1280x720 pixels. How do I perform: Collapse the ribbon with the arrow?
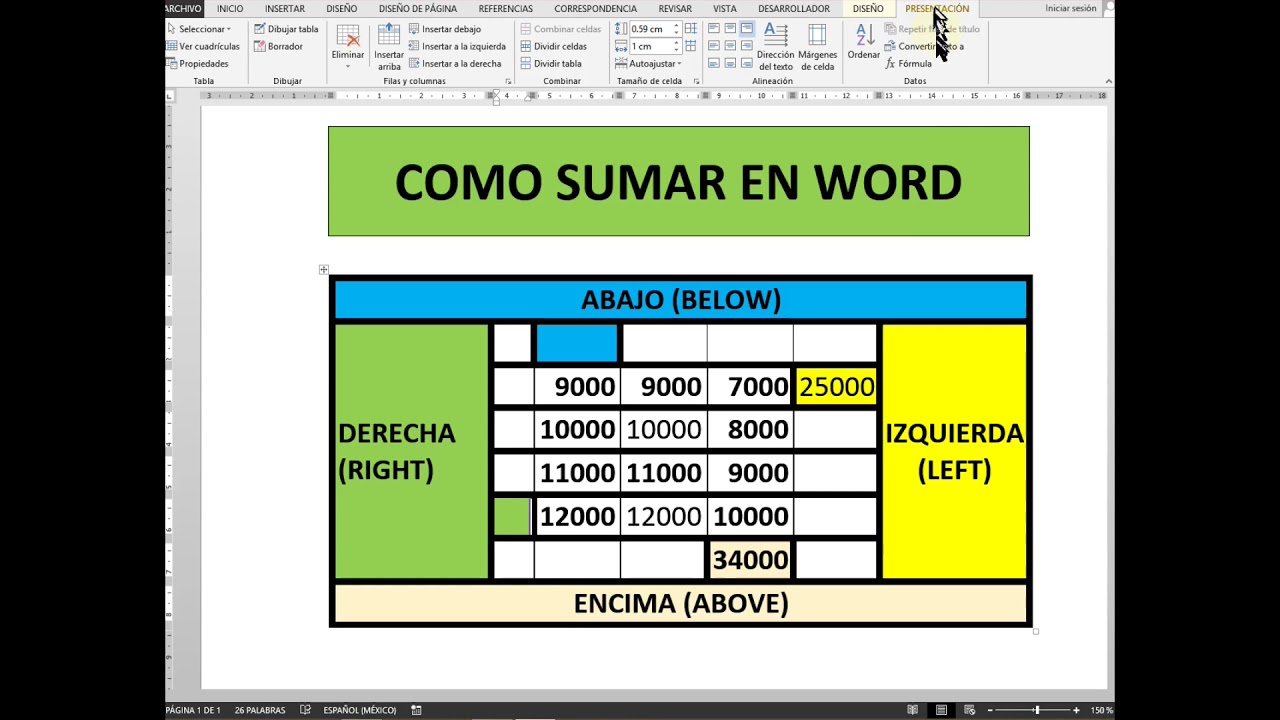pyautogui.click(x=1108, y=81)
